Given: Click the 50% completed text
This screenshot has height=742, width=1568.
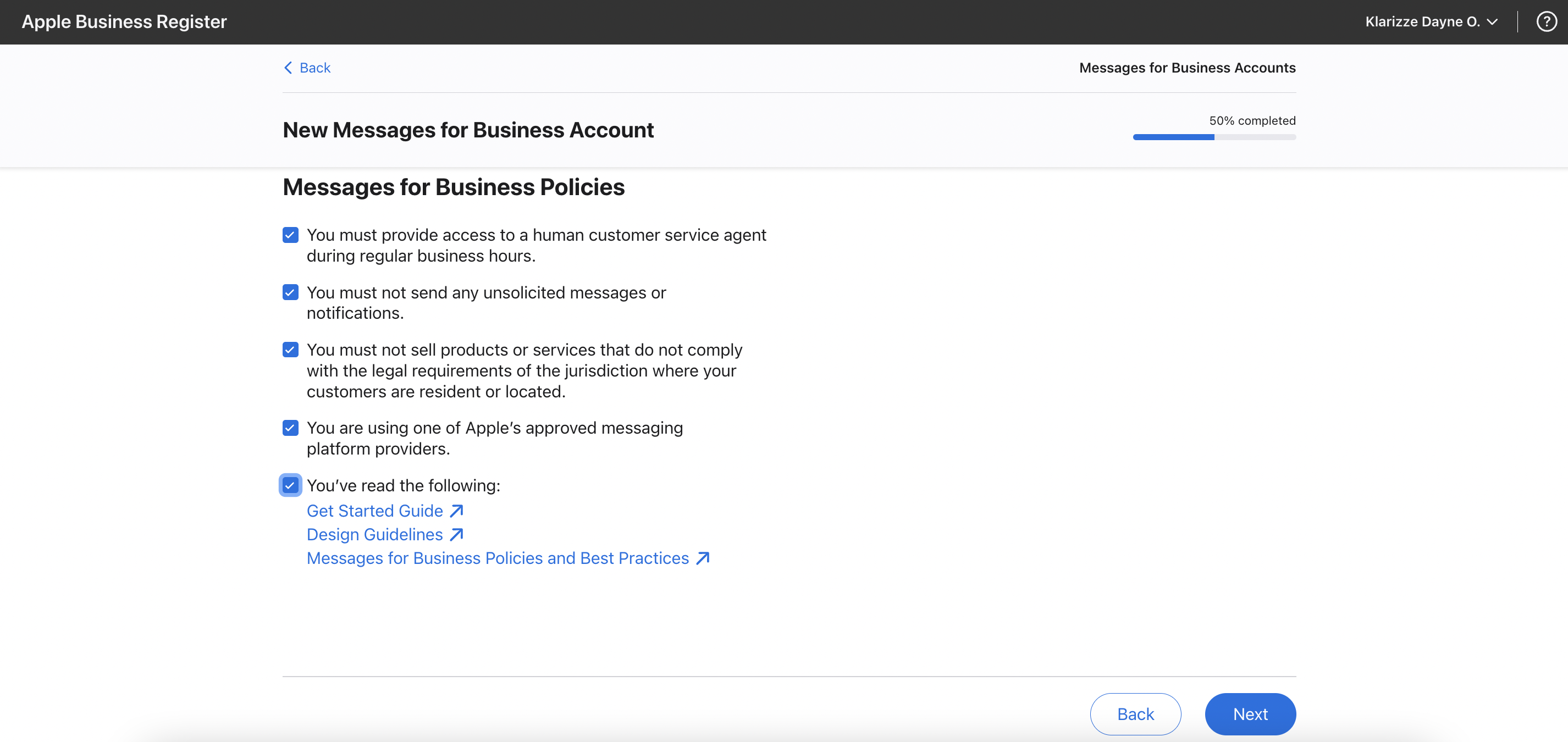Looking at the screenshot, I should pyautogui.click(x=1252, y=120).
